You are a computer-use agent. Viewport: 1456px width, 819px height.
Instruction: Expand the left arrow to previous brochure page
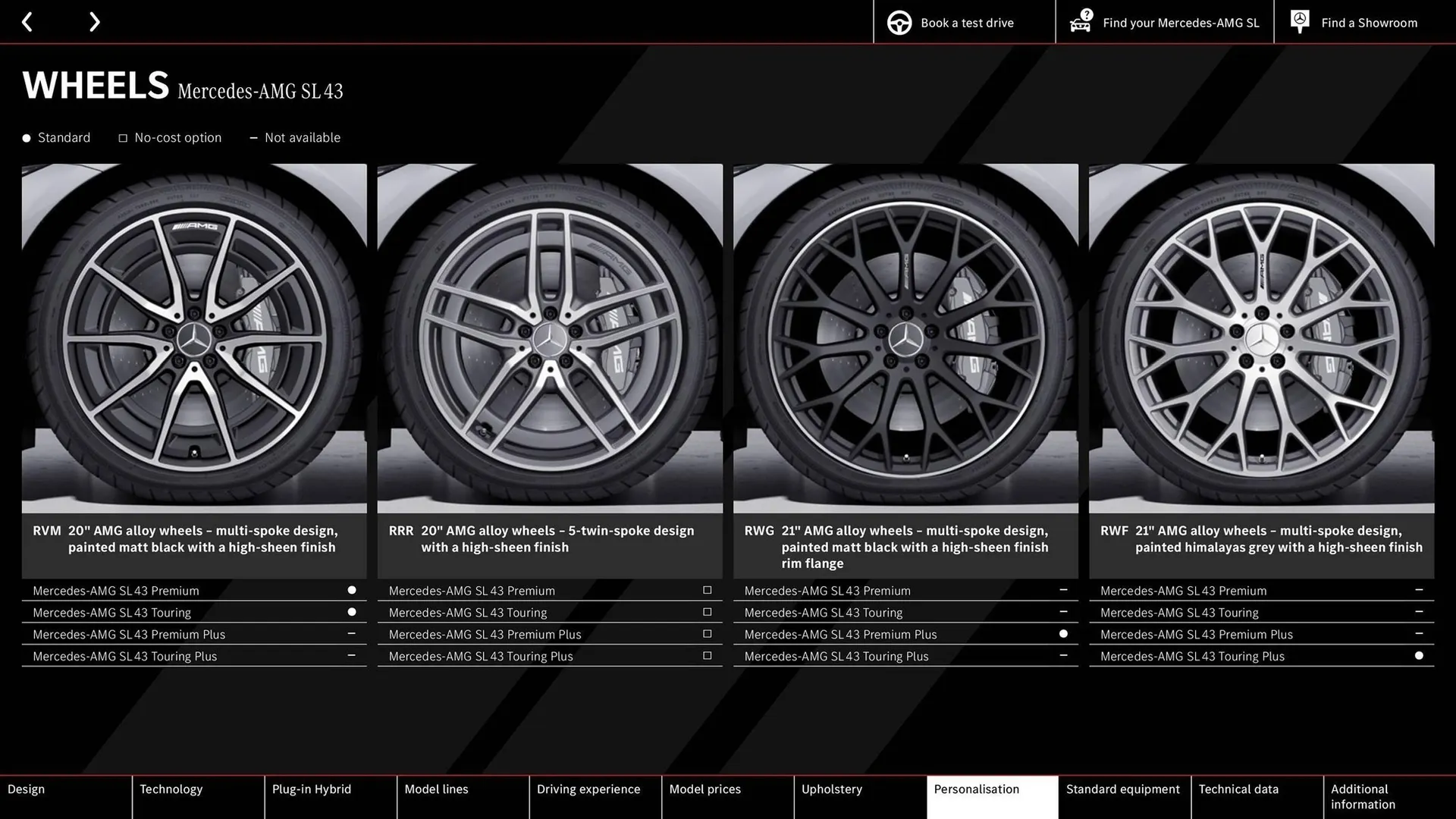(27, 22)
